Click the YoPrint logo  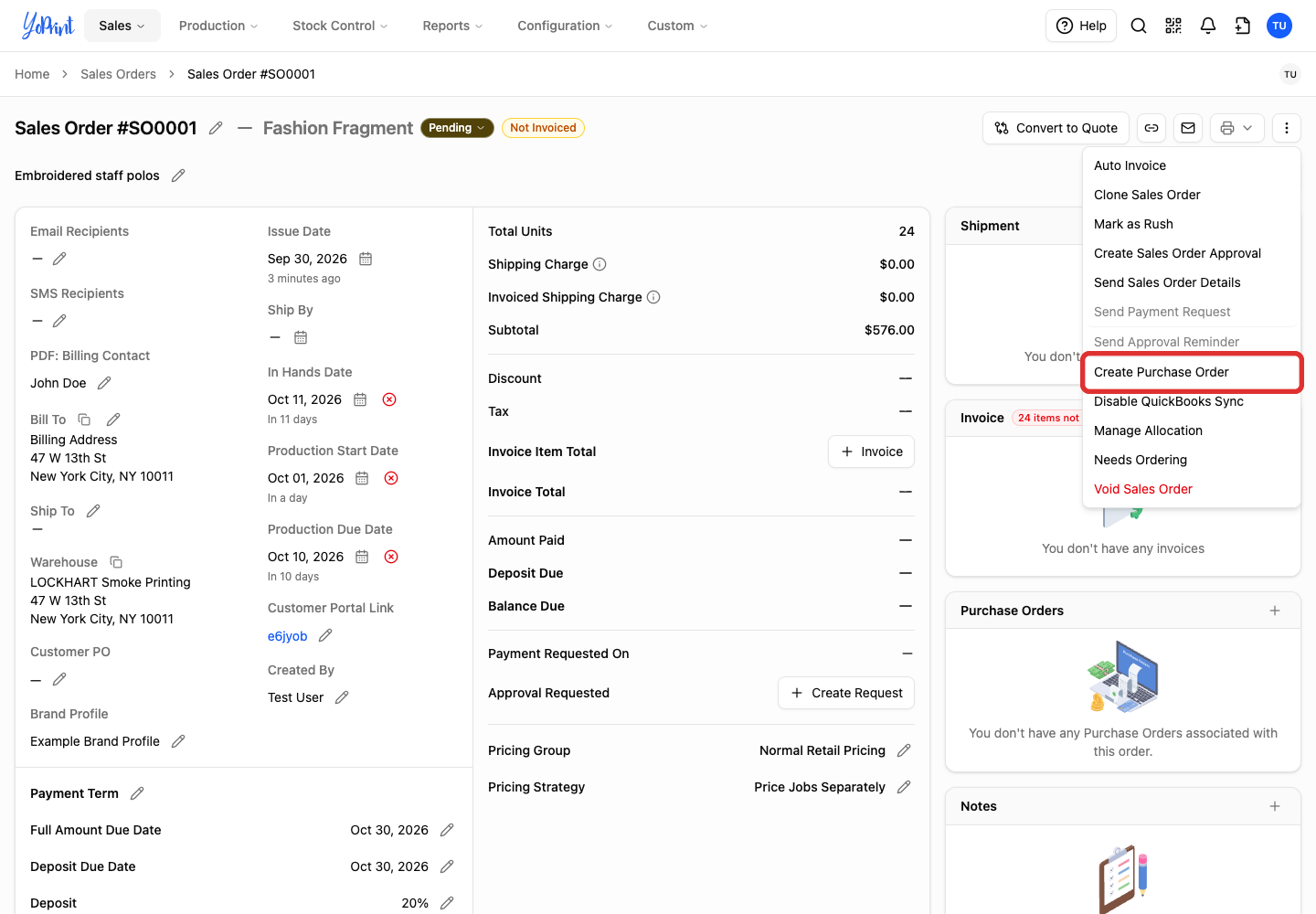pyautogui.click(x=48, y=26)
